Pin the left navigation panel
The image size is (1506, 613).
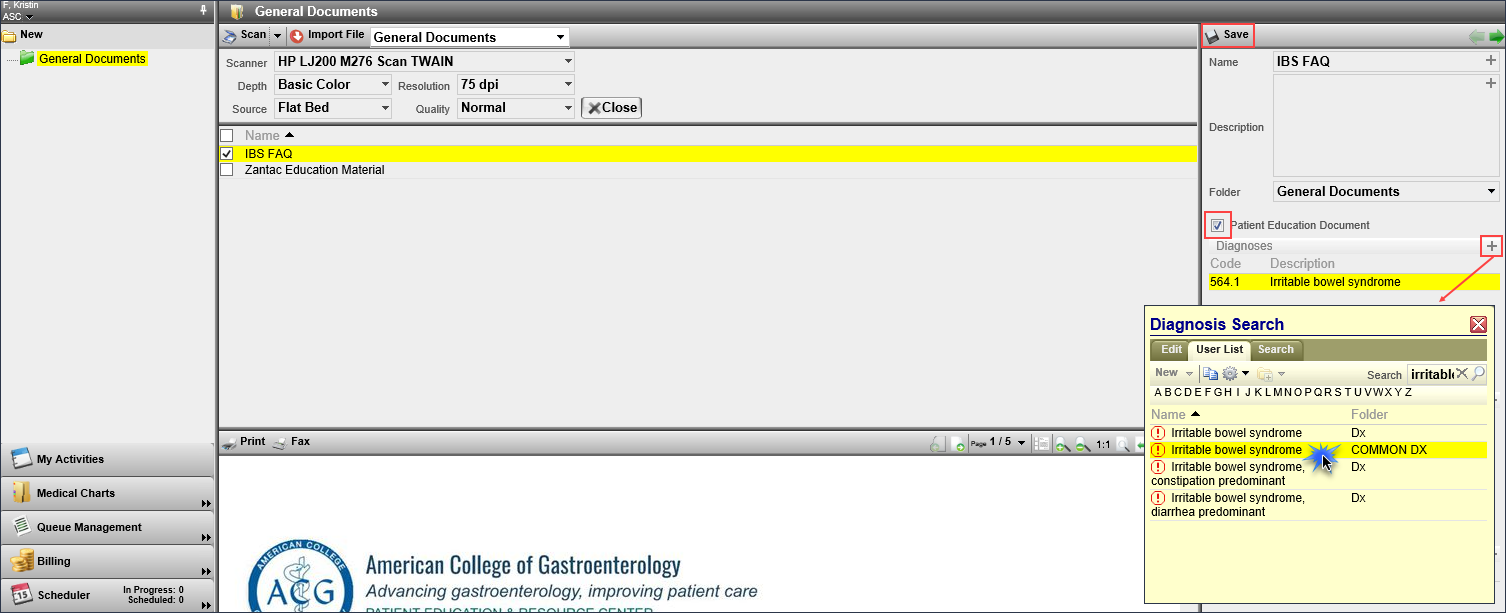click(204, 10)
